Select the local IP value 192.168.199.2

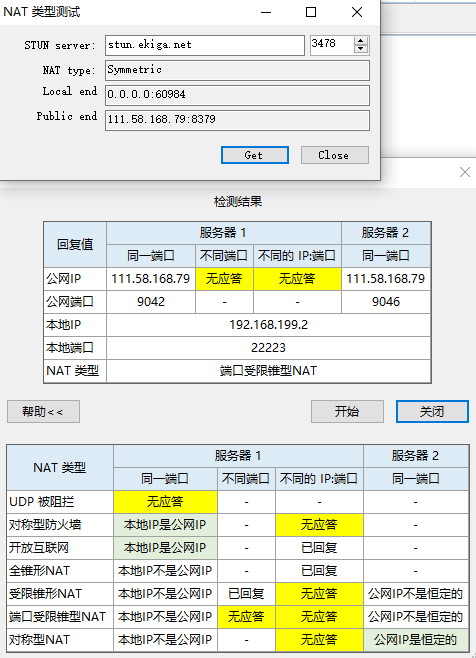pos(269,325)
